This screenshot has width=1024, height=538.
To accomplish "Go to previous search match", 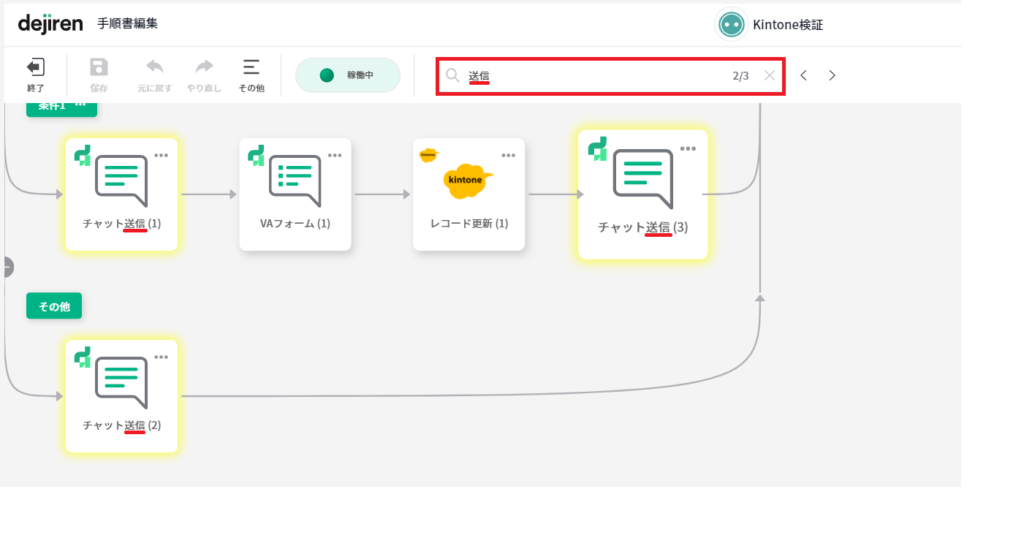I will point(804,76).
